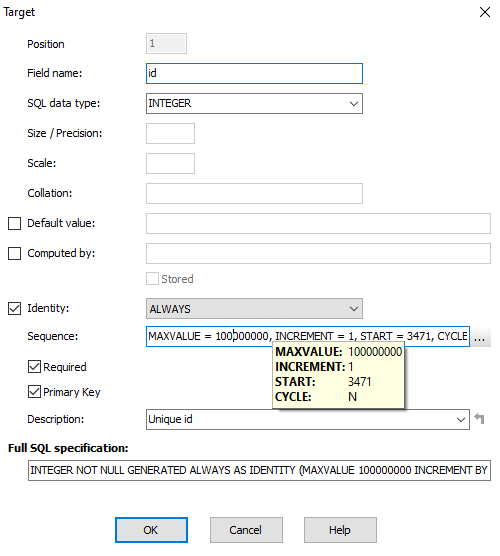The image size is (500, 556).
Task: Enable the Default value checkbox
Action: click(x=15, y=223)
